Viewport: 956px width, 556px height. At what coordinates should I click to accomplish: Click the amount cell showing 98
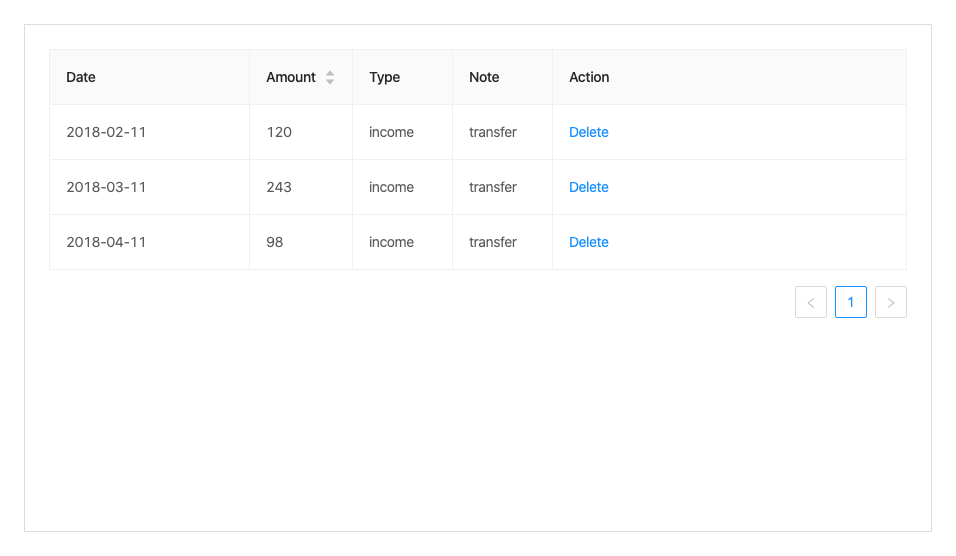275,242
